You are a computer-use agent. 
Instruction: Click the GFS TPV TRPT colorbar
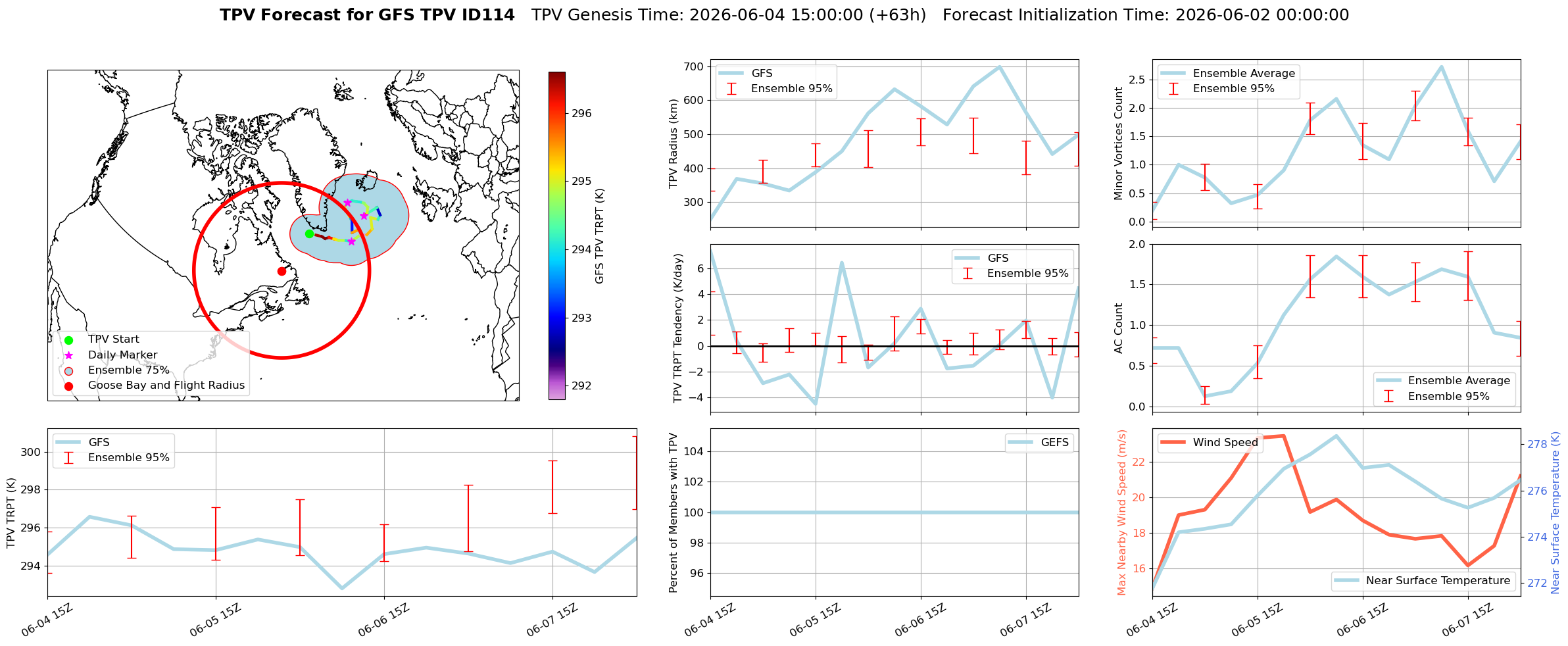pyautogui.click(x=556, y=236)
